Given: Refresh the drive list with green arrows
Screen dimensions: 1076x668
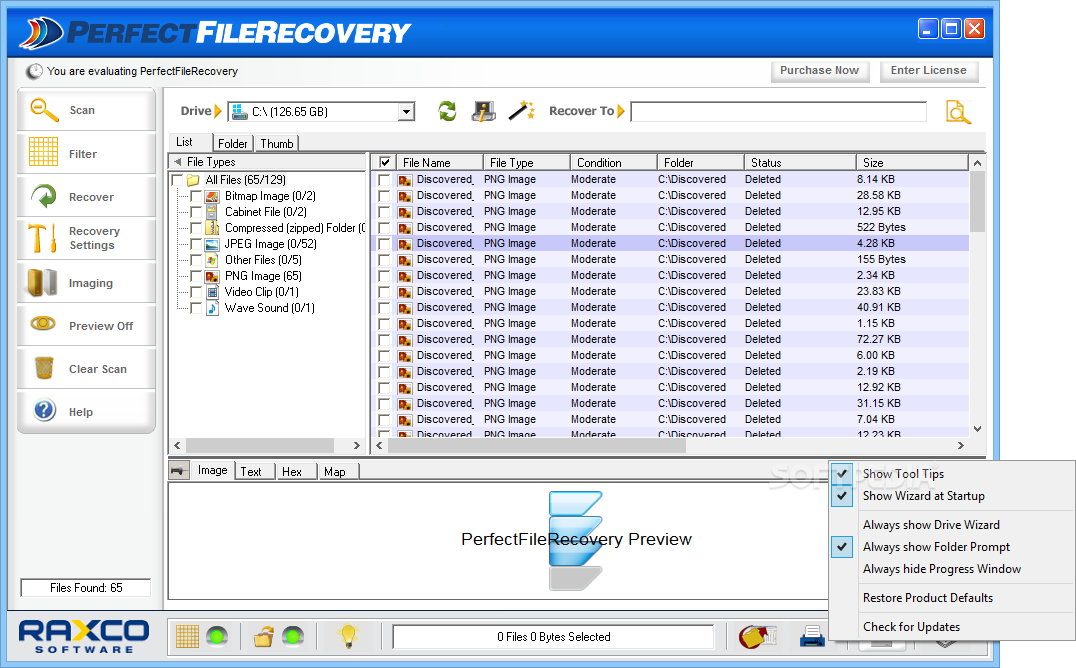Looking at the screenshot, I should click(x=447, y=111).
